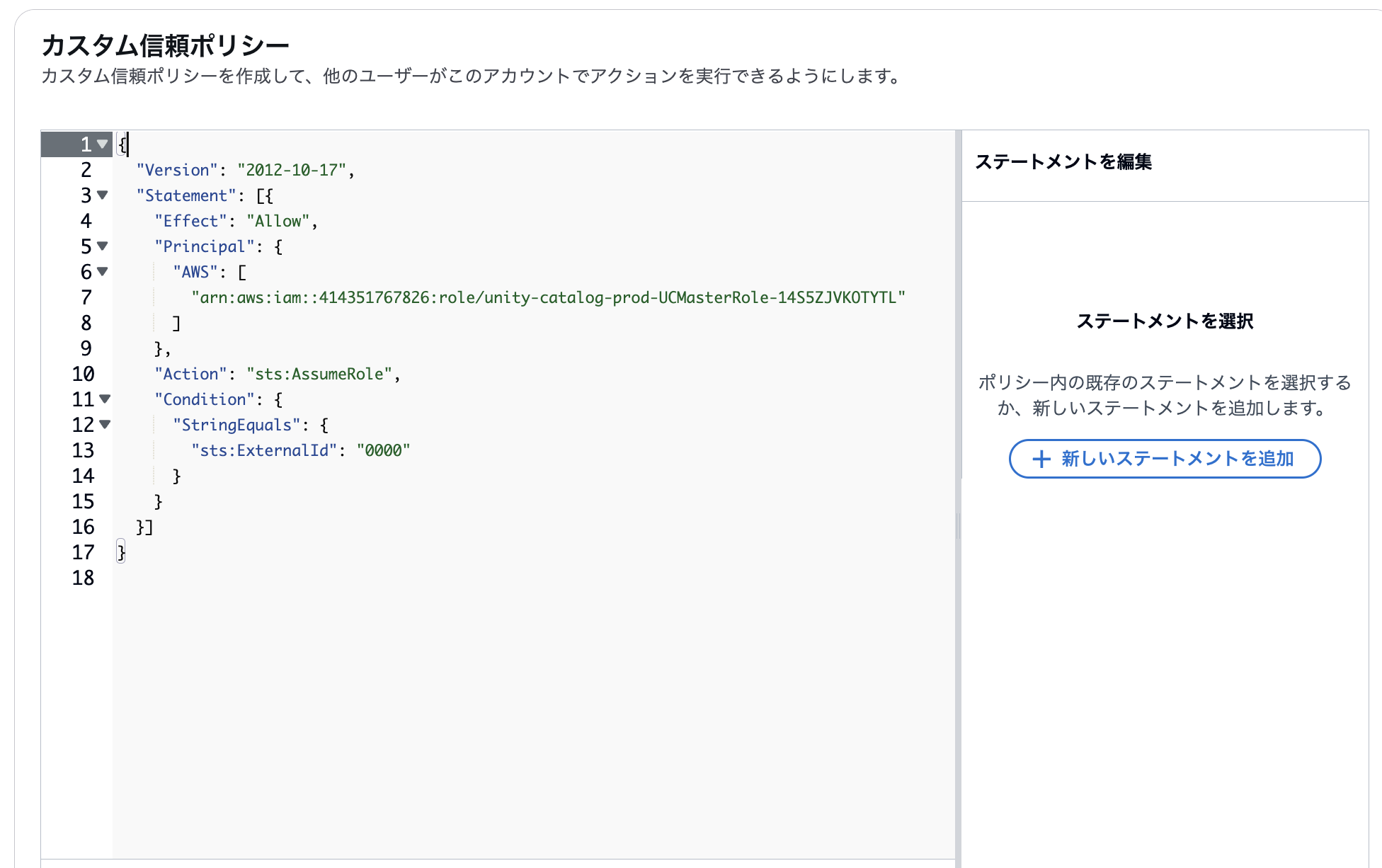This screenshot has width=1382, height=868.
Task: Collapse the fold arrow on line 1
Action: 103,144
